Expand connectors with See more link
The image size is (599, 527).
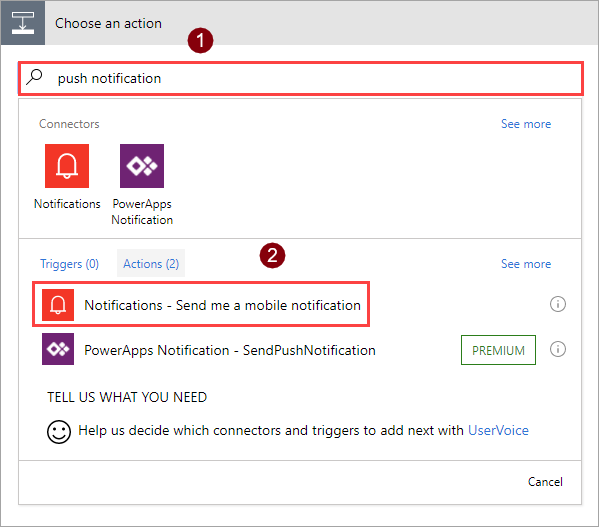tap(526, 124)
